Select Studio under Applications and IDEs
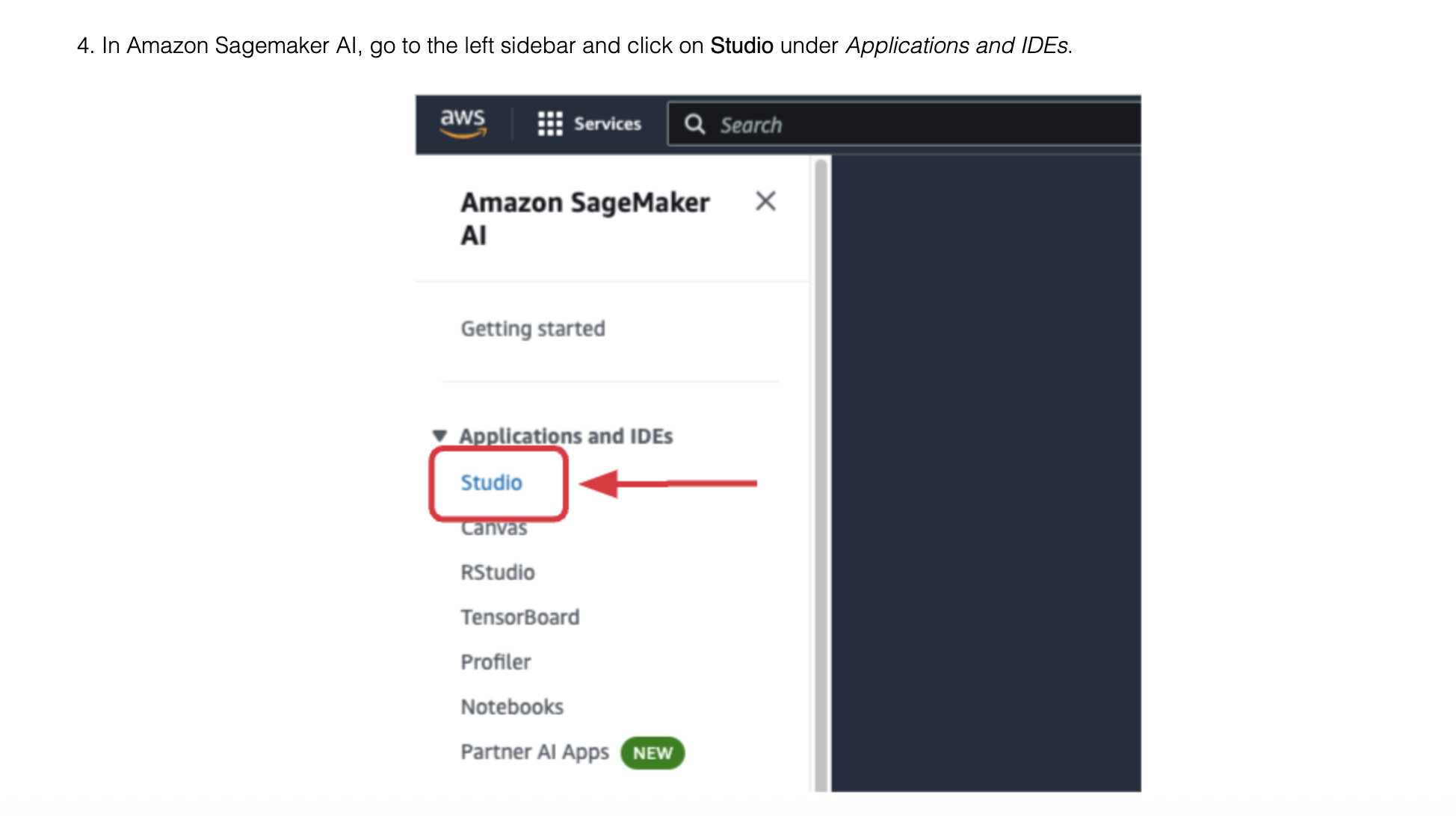Screen dimensions: 1456x816 click(x=491, y=483)
